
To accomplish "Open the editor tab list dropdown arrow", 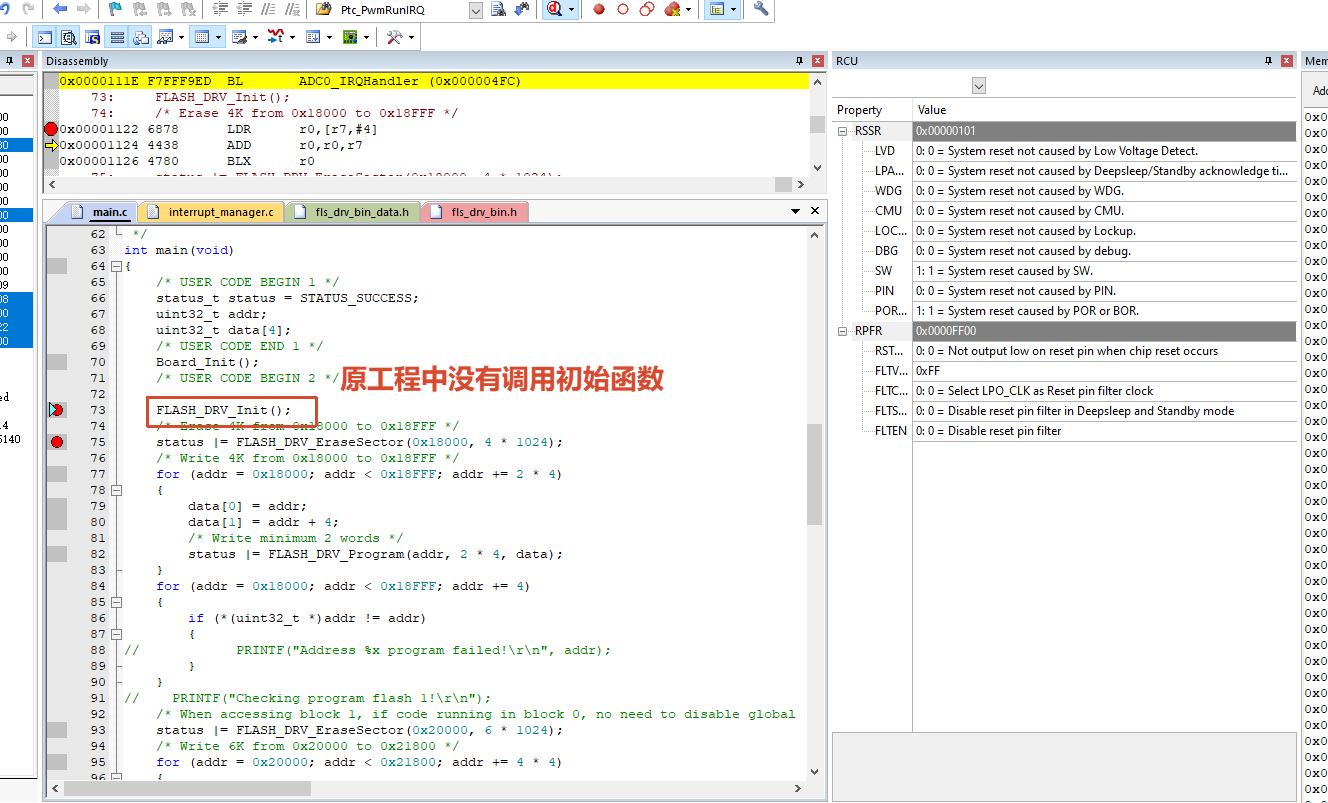I will coord(796,211).
